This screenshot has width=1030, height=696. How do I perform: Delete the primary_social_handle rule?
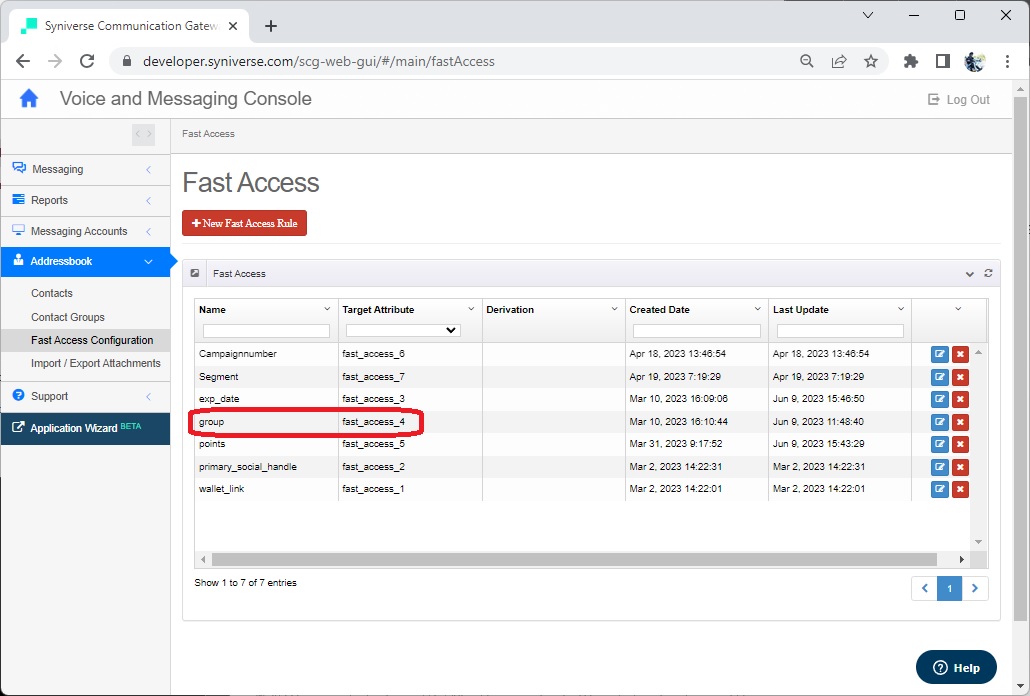960,467
